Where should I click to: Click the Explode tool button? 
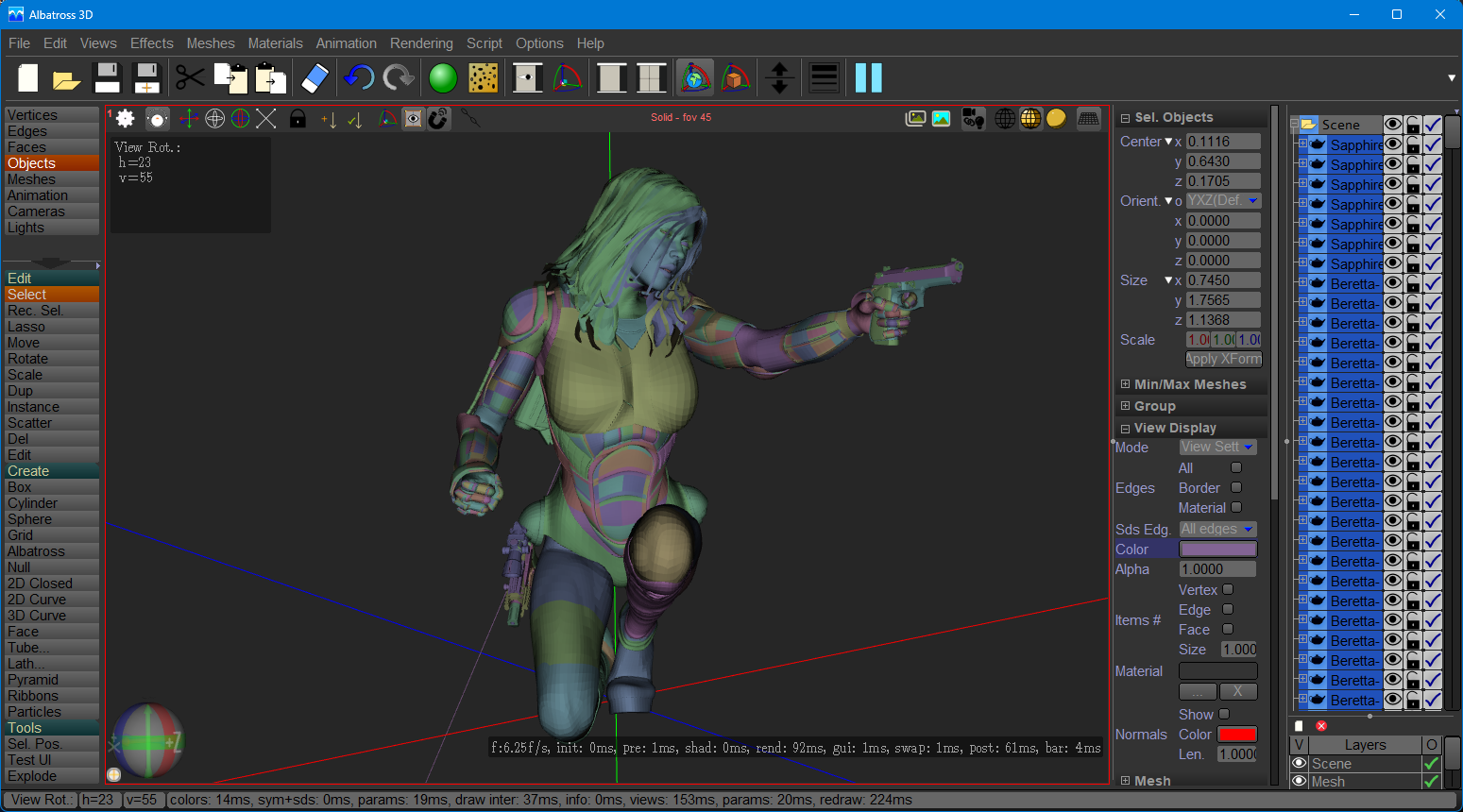(x=52, y=776)
